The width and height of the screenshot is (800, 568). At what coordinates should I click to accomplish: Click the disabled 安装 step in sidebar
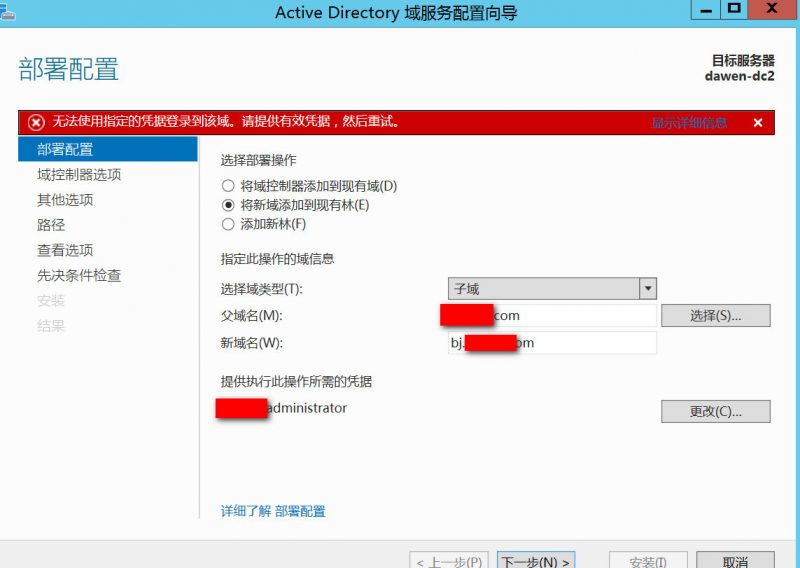point(51,300)
